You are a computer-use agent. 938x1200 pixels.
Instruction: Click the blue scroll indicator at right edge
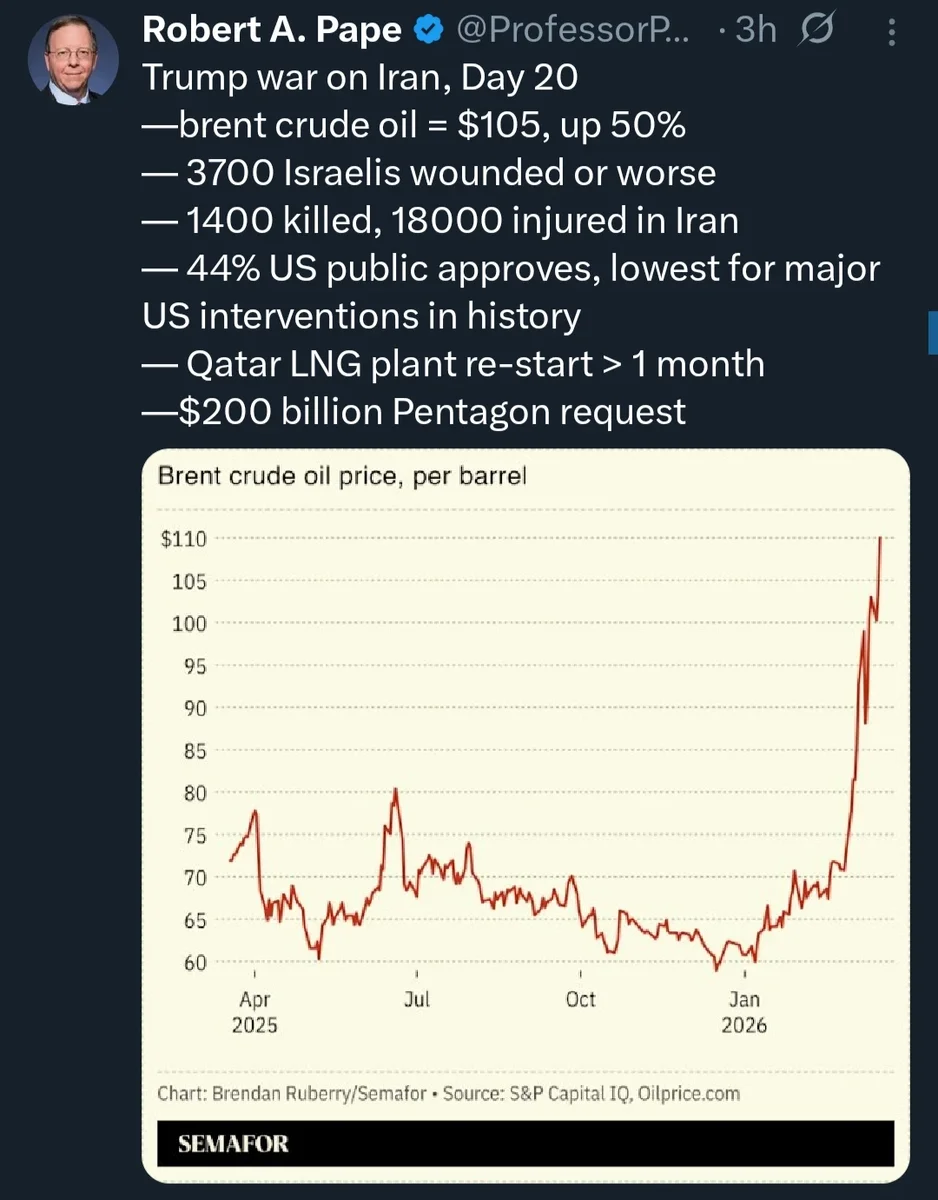933,332
